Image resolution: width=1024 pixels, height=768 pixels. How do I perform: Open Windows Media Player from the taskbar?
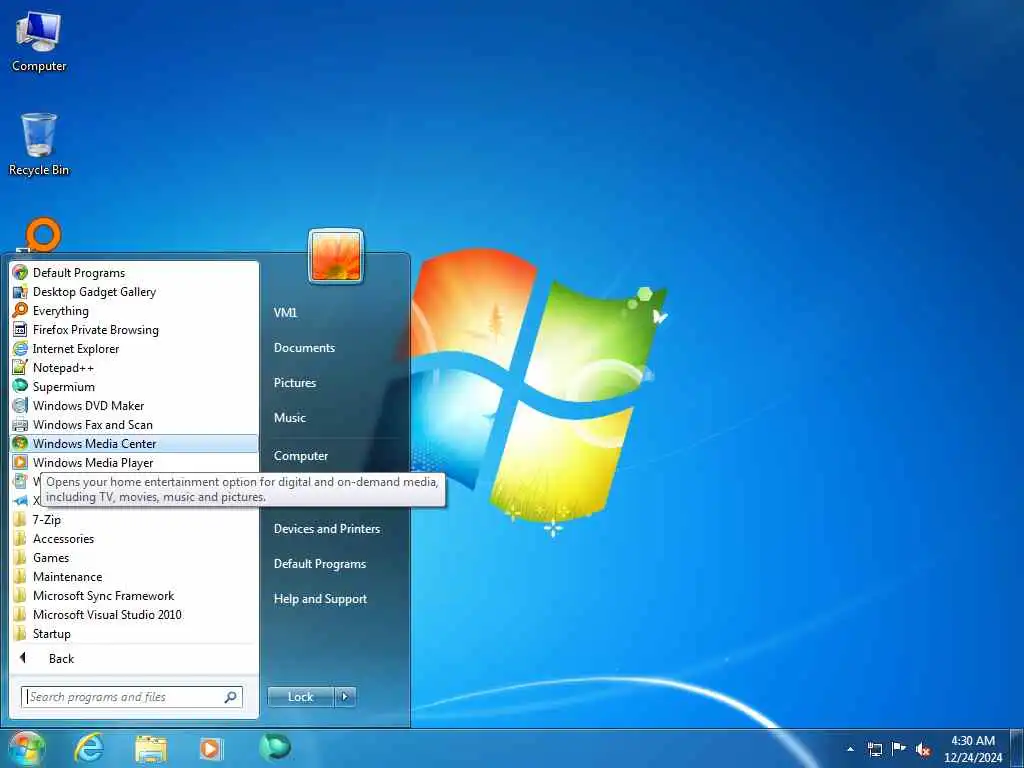pyautogui.click(x=211, y=749)
